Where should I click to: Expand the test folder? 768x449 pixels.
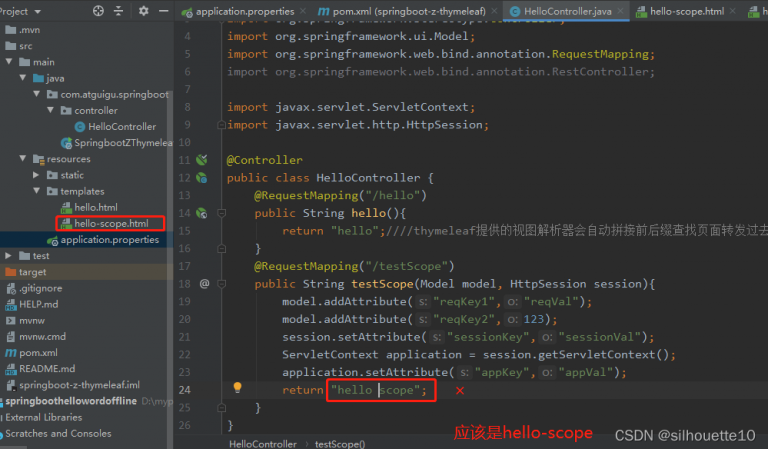[9, 256]
